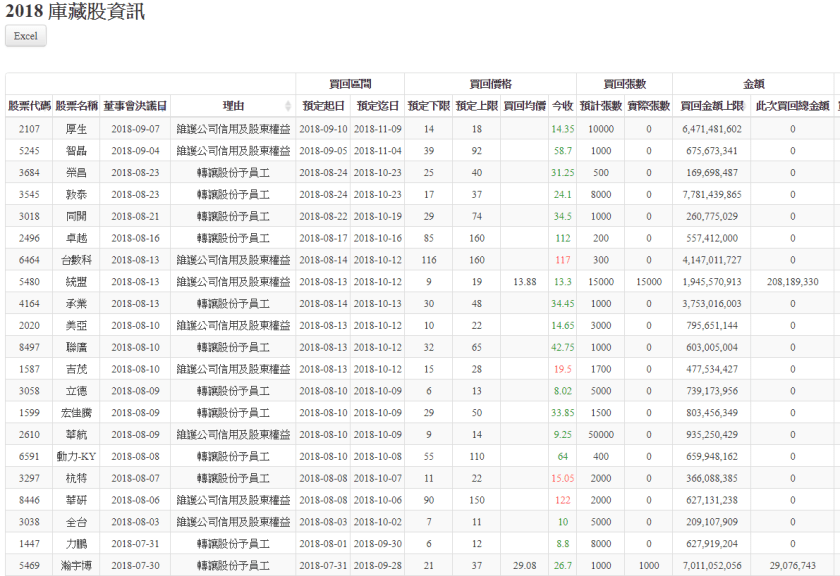Sort table by 股票代碼 column header

29,105
